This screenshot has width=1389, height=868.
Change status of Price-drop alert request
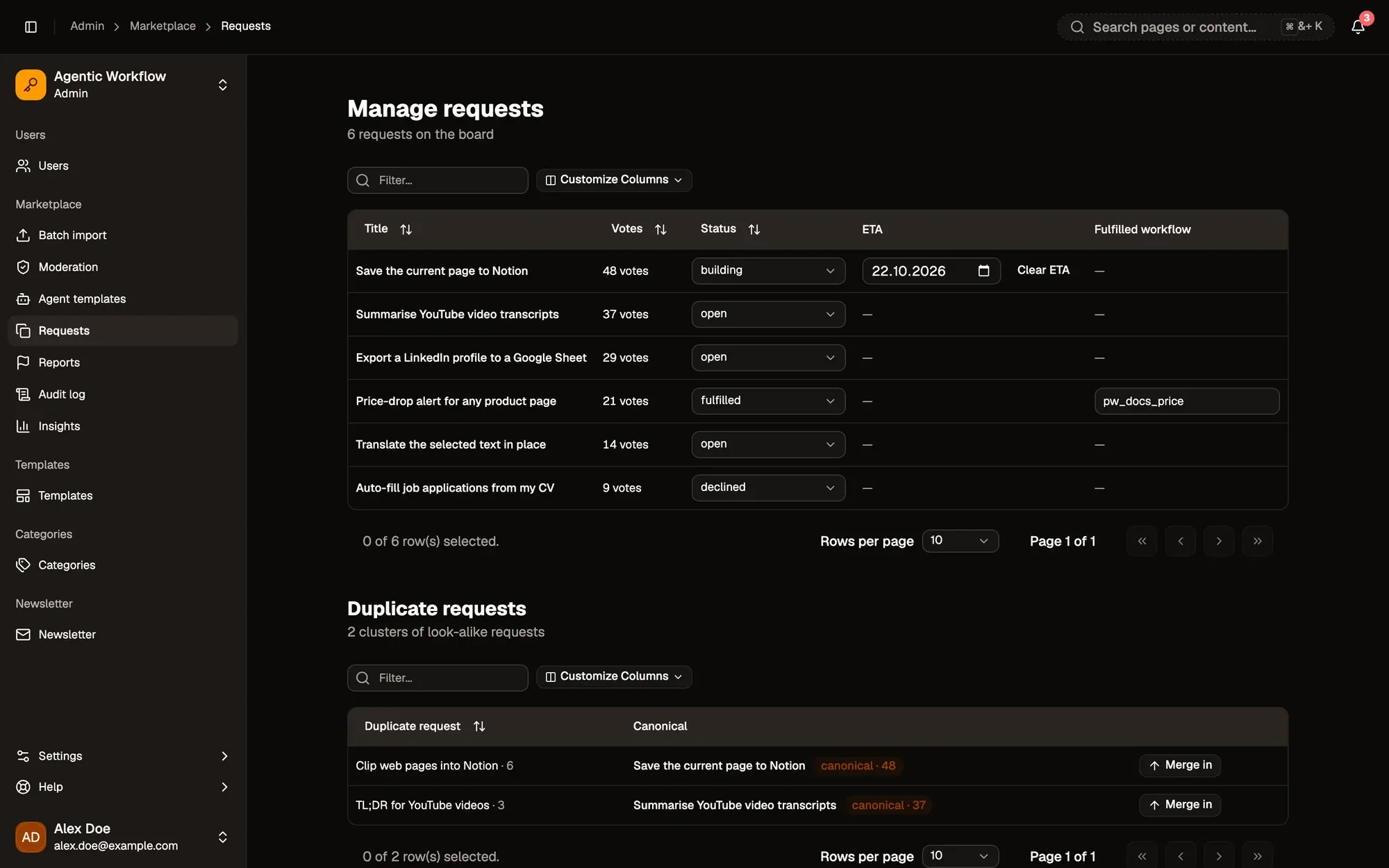click(768, 401)
